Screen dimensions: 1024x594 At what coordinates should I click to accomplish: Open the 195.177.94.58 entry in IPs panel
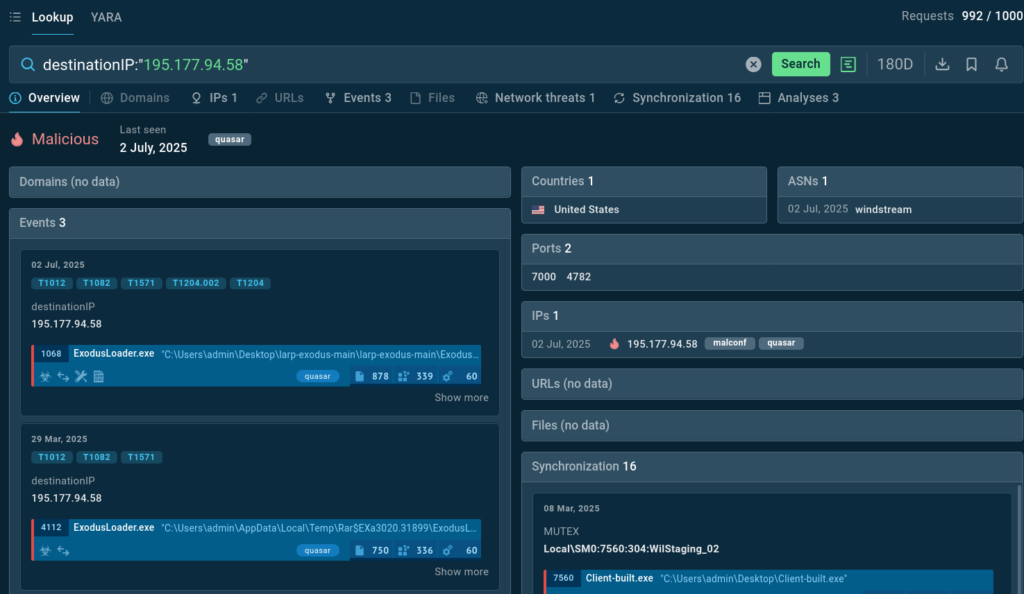[661, 344]
